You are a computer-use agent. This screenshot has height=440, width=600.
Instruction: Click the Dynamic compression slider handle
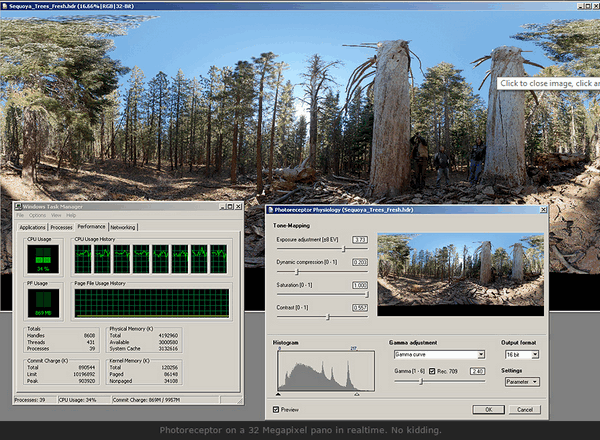tap(297, 272)
